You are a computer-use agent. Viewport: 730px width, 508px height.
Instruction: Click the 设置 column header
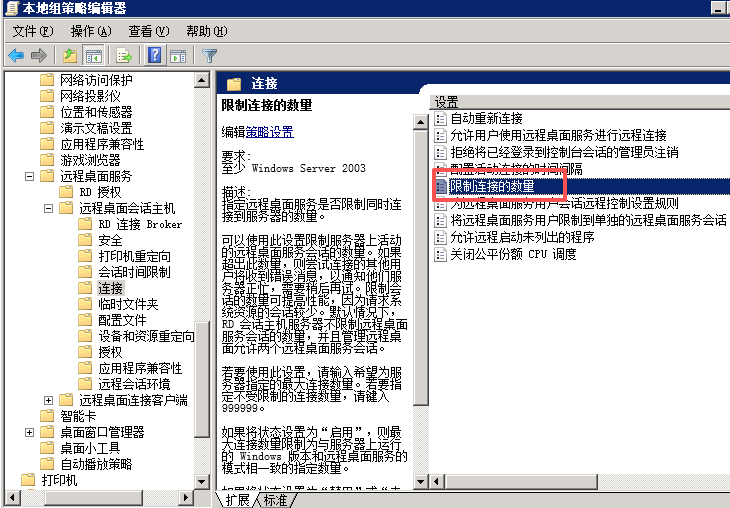[448, 102]
